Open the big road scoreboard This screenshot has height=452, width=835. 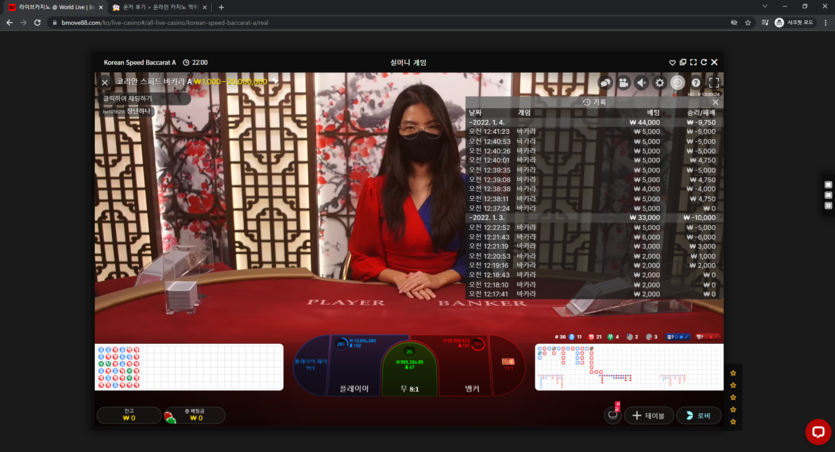(629, 367)
